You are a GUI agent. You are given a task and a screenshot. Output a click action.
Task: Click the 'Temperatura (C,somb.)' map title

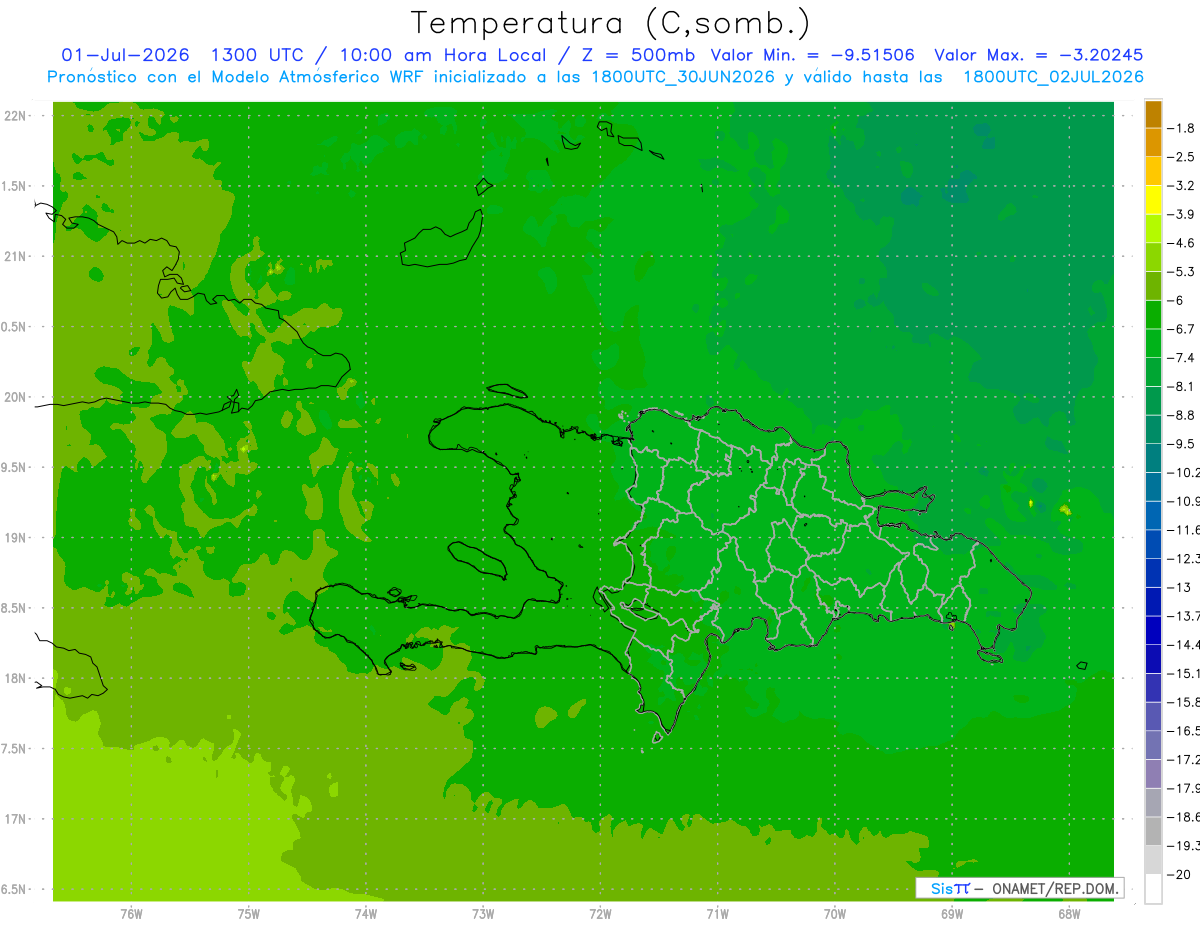(x=610, y=23)
